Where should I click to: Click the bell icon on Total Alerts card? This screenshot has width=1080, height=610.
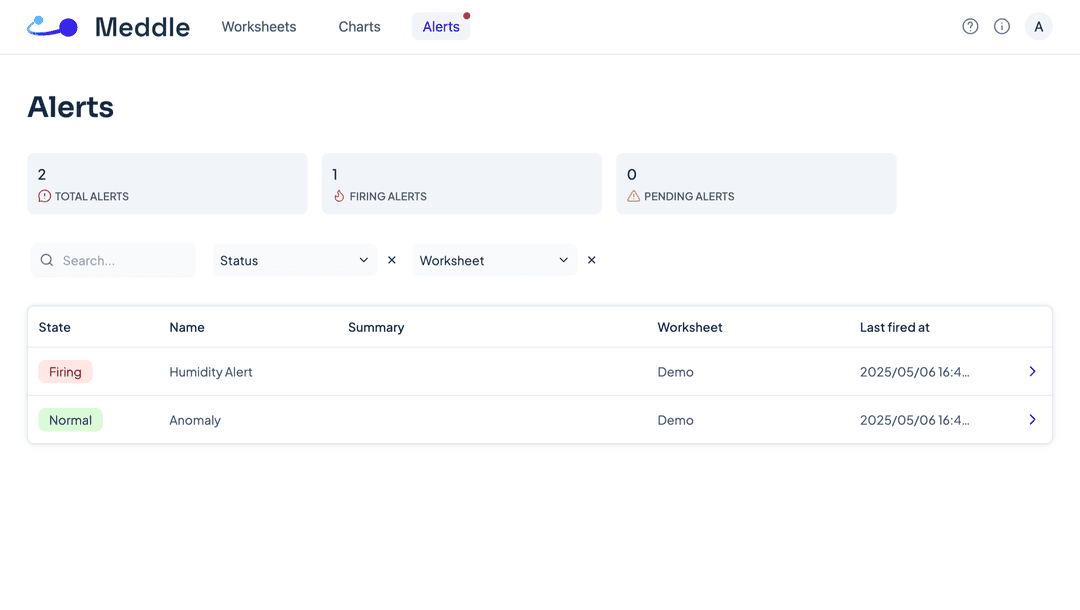43,196
